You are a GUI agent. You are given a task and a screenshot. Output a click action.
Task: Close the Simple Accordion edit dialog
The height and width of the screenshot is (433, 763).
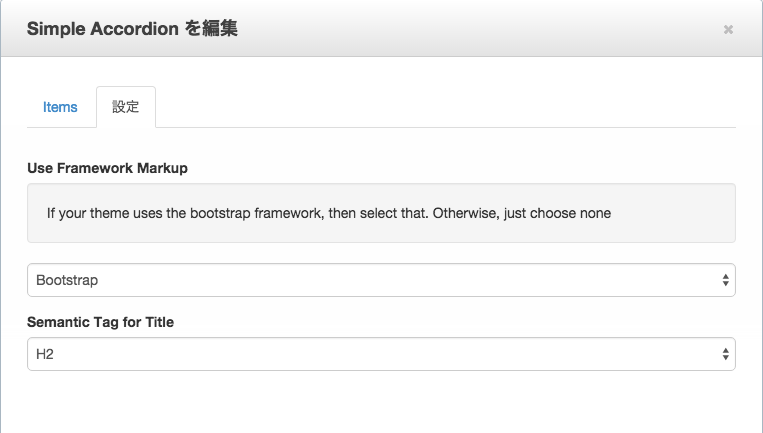pyautogui.click(x=728, y=30)
